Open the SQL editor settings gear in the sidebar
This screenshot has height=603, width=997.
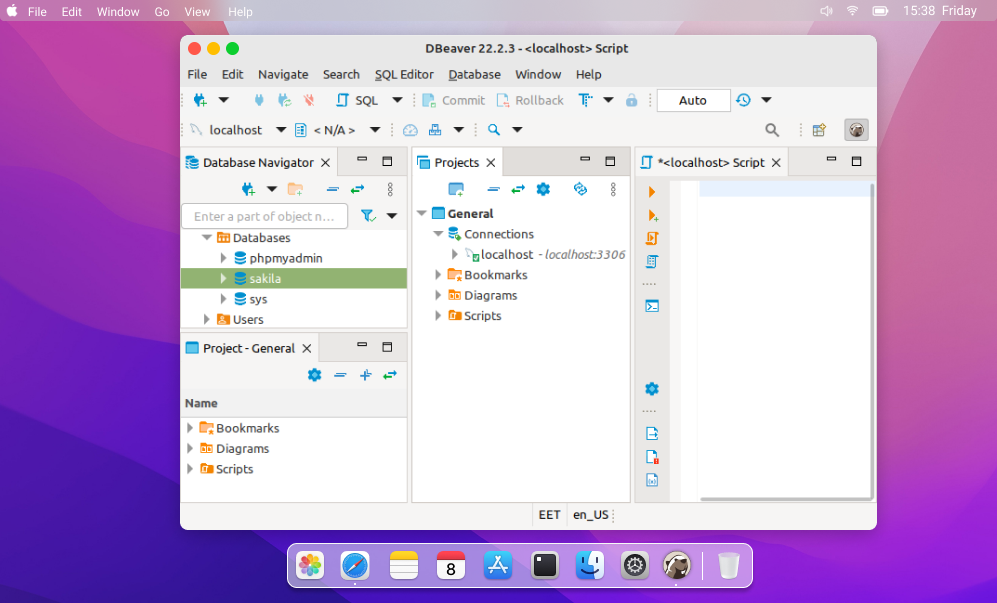[651, 389]
